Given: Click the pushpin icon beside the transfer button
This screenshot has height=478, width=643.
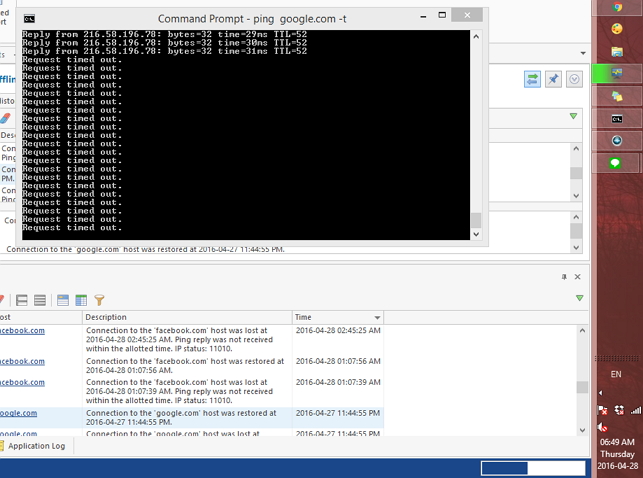Looking at the screenshot, I should [x=553, y=79].
